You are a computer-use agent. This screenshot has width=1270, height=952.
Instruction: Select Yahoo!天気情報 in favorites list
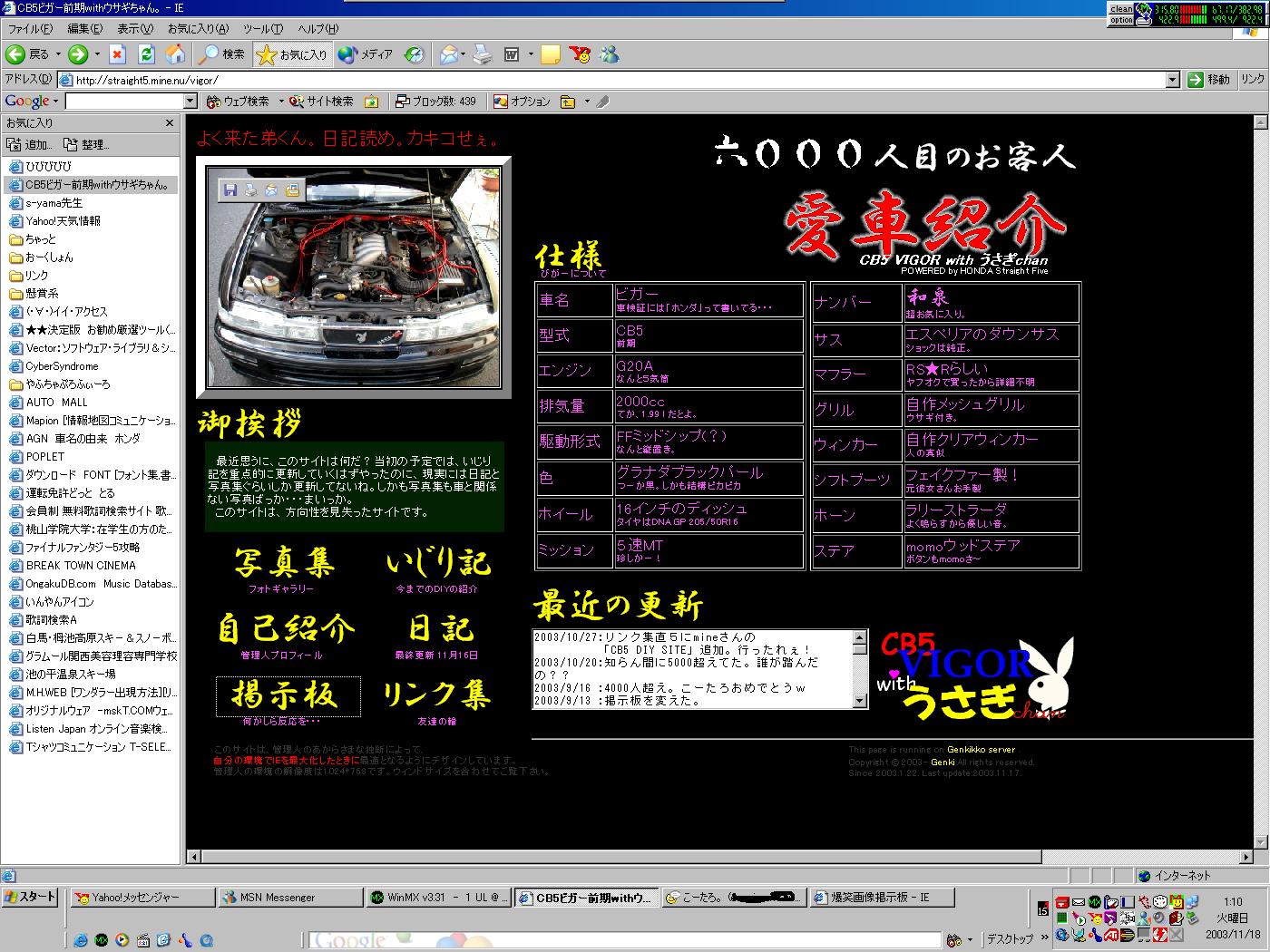coord(63,221)
